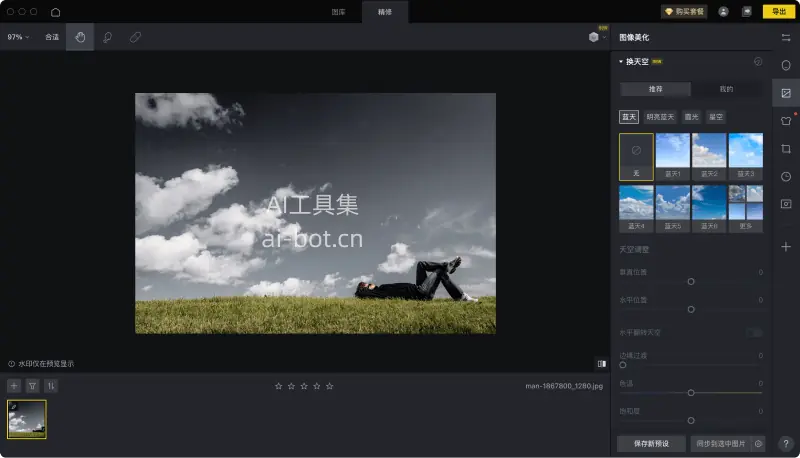Click the hexagon AI feature icon
Screen dimensions: 800x458
point(593,37)
